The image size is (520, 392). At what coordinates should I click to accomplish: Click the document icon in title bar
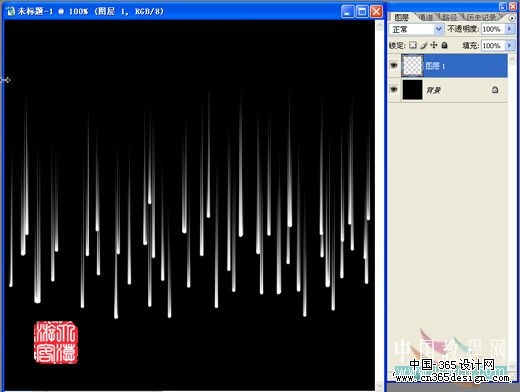coord(10,11)
